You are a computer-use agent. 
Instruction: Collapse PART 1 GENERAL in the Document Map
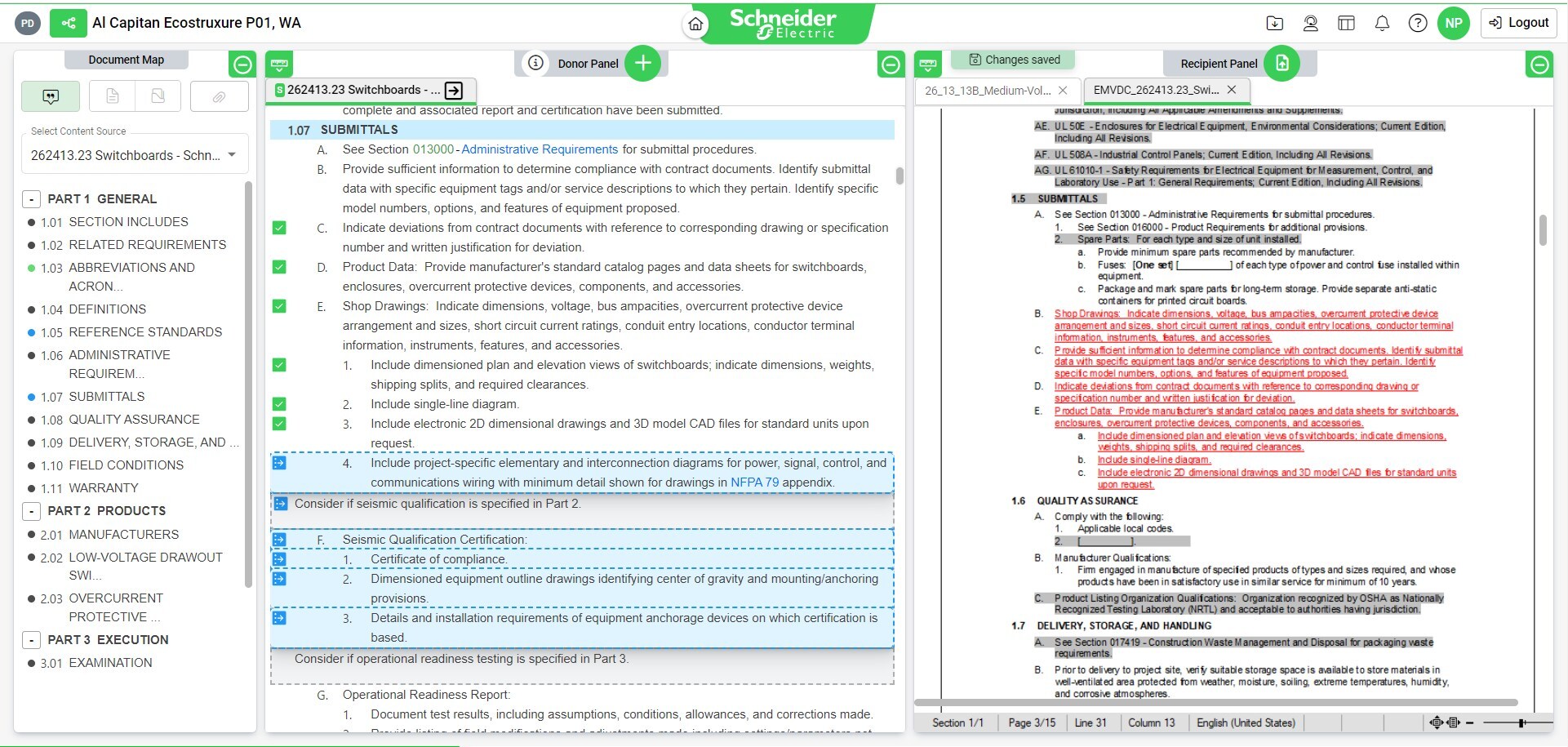pyautogui.click(x=31, y=198)
